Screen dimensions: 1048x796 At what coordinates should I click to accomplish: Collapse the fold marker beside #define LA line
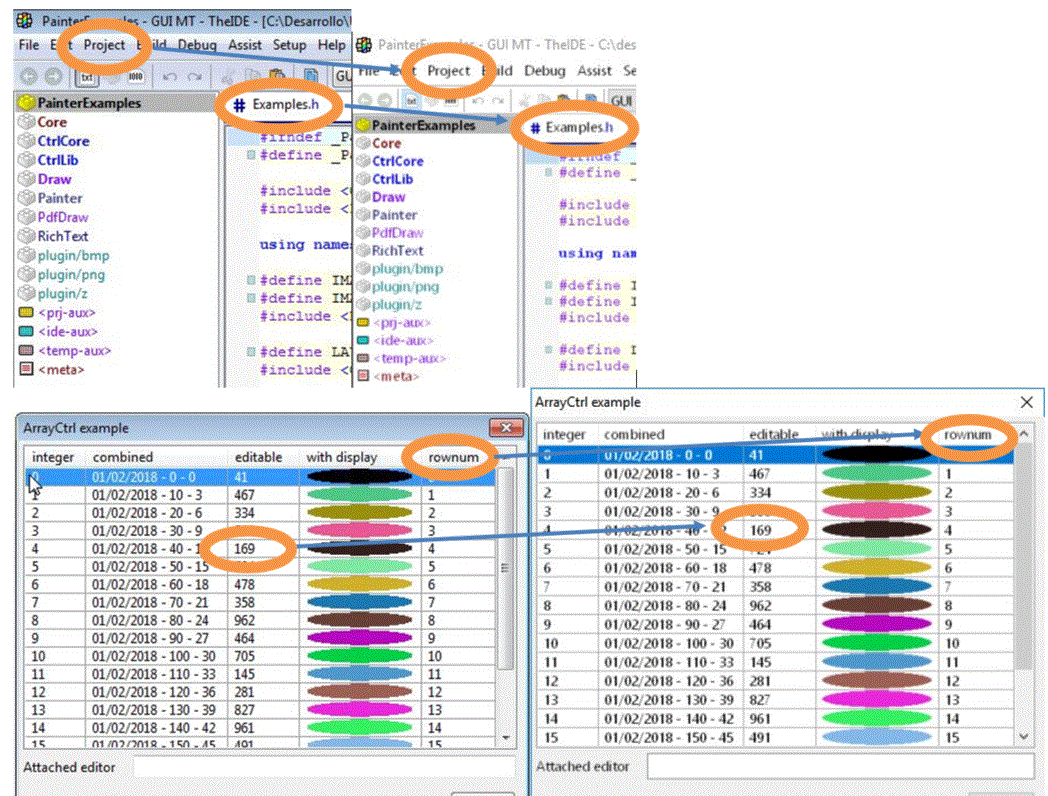(x=250, y=352)
